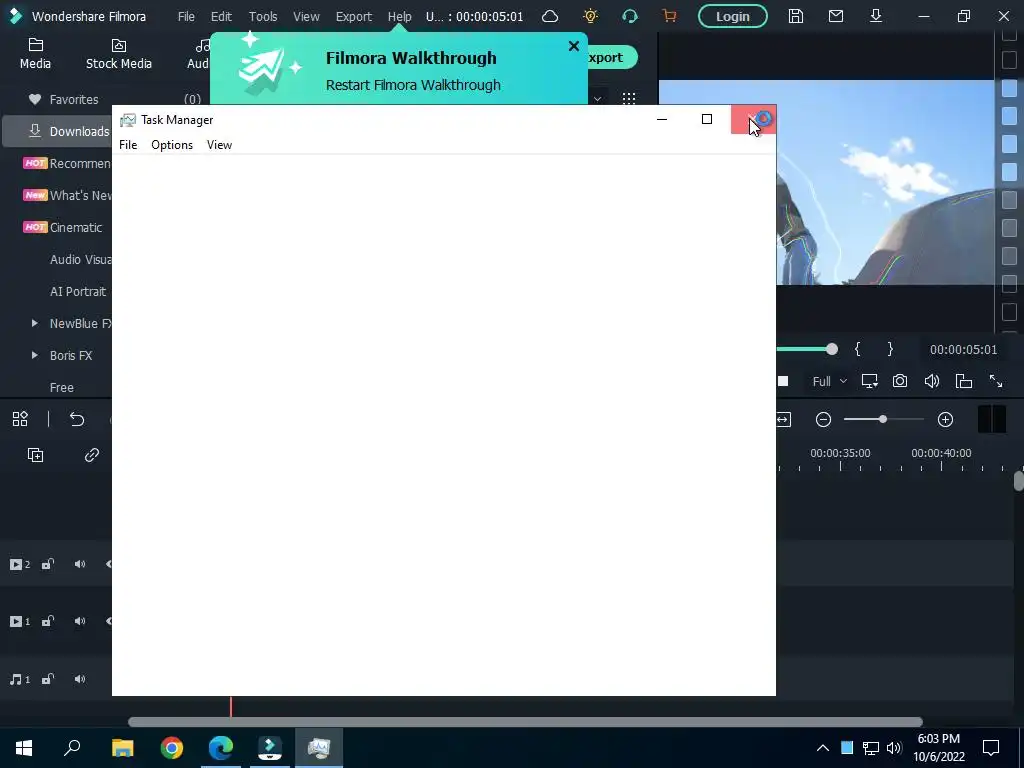Viewport: 1024px width, 768px height.
Task: Zoom in timeline with plus icon
Action: point(945,419)
